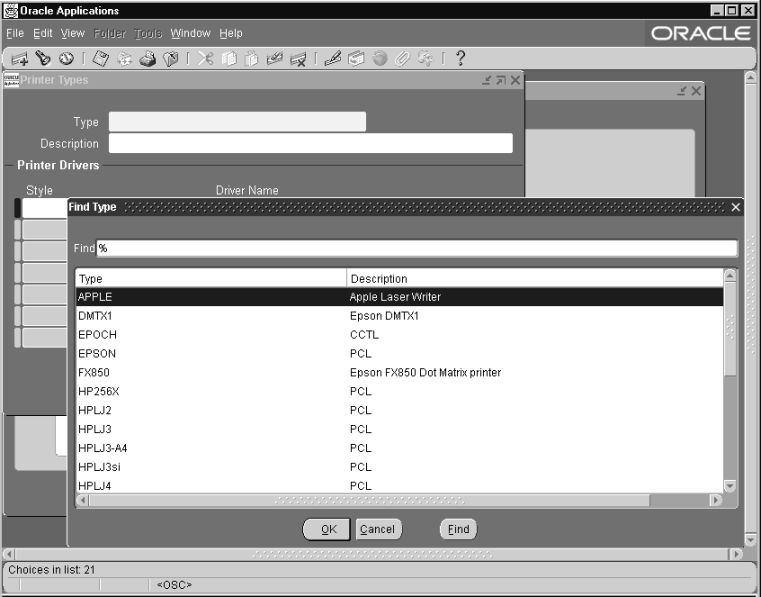The width and height of the screenshot is (761, 597).
Task: Click the main window scroll down arrow
Action: pos(751,540)
